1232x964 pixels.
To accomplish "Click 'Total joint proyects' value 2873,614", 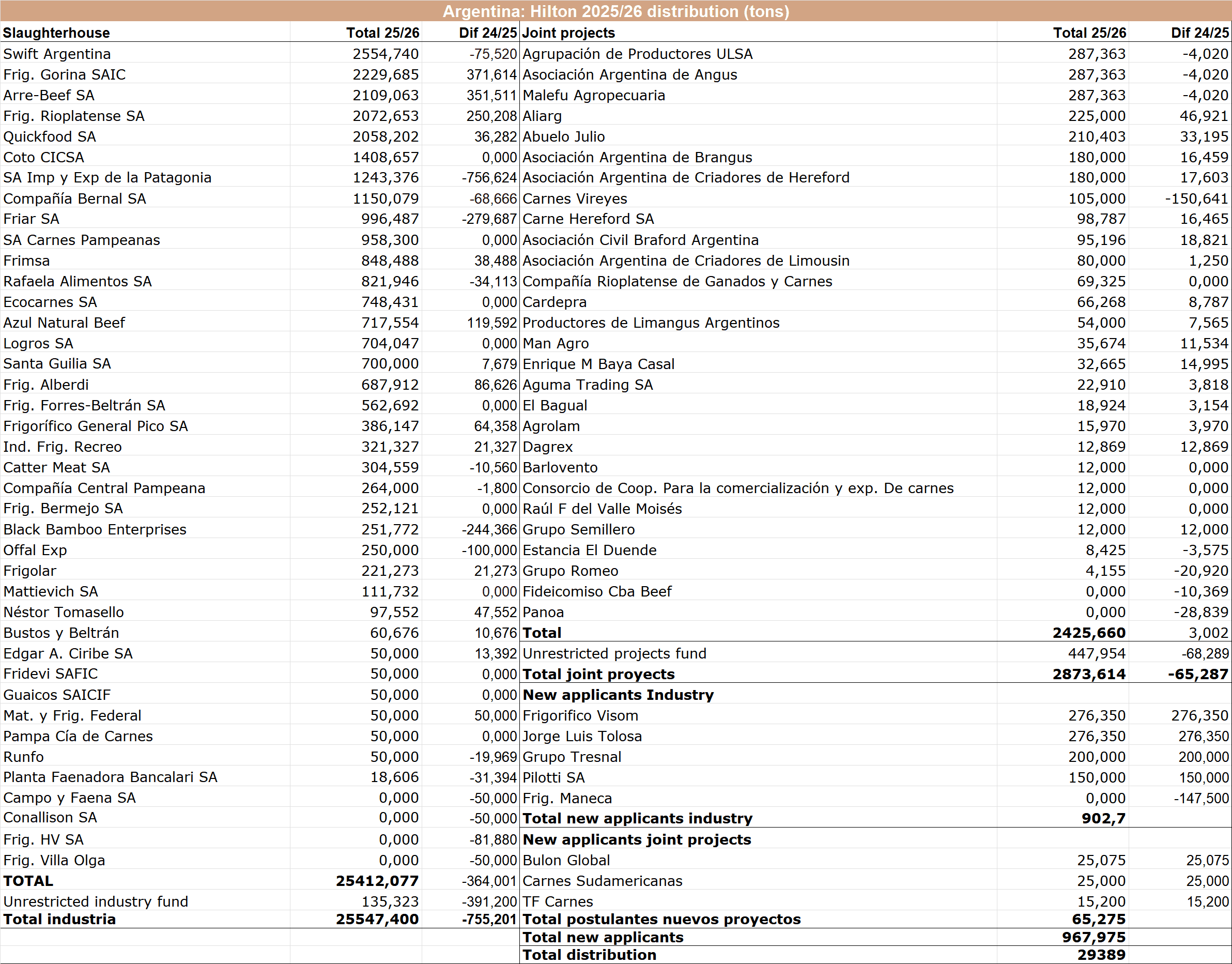I will click(x=1089, y=674).
